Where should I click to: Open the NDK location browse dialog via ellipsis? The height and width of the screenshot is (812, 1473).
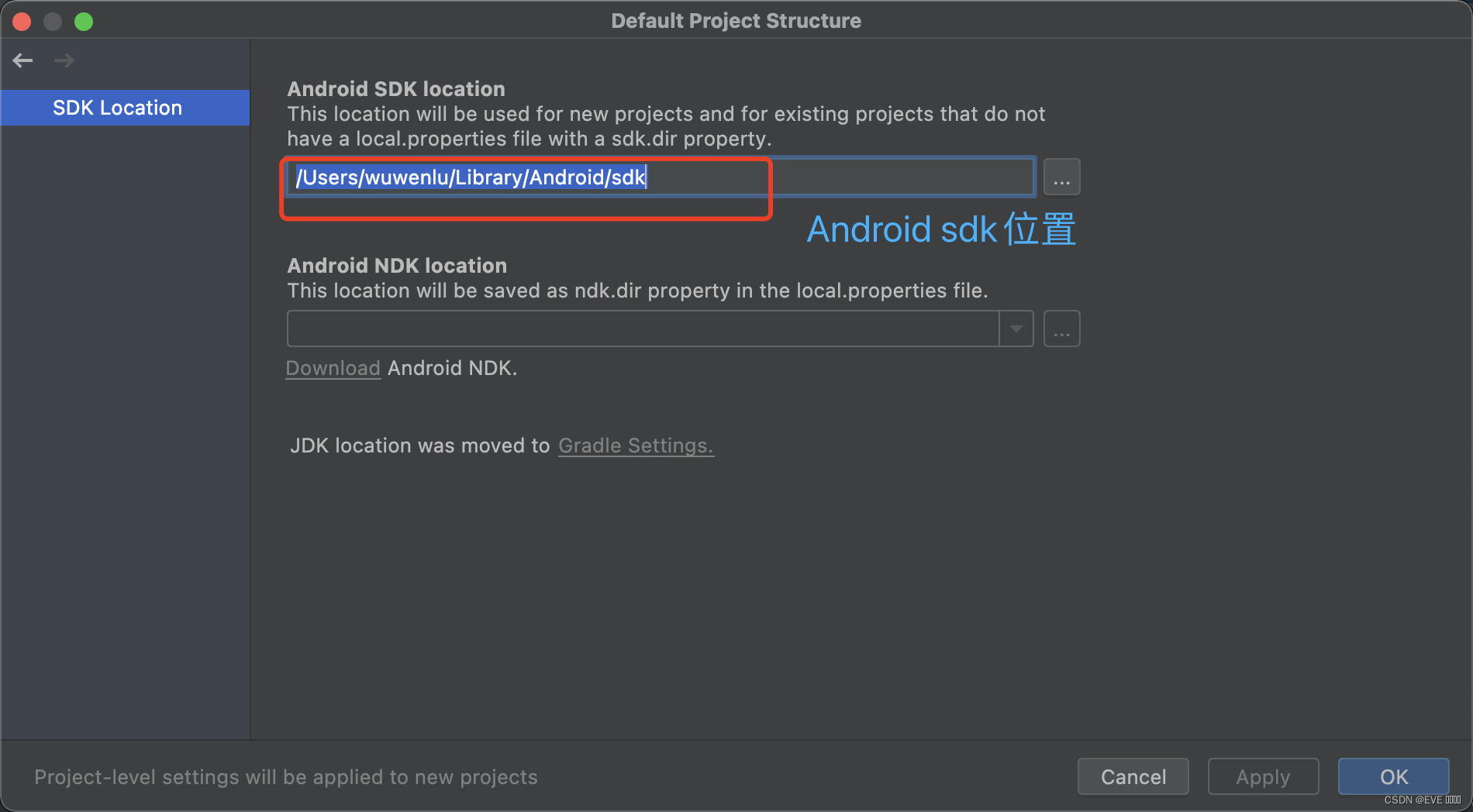point(1061,328)
